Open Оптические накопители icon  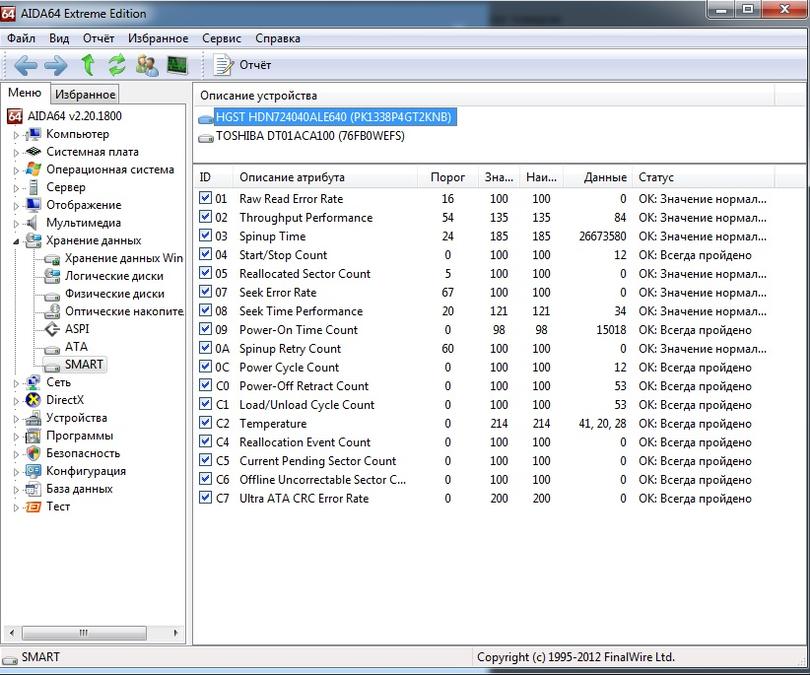[52, 311]
